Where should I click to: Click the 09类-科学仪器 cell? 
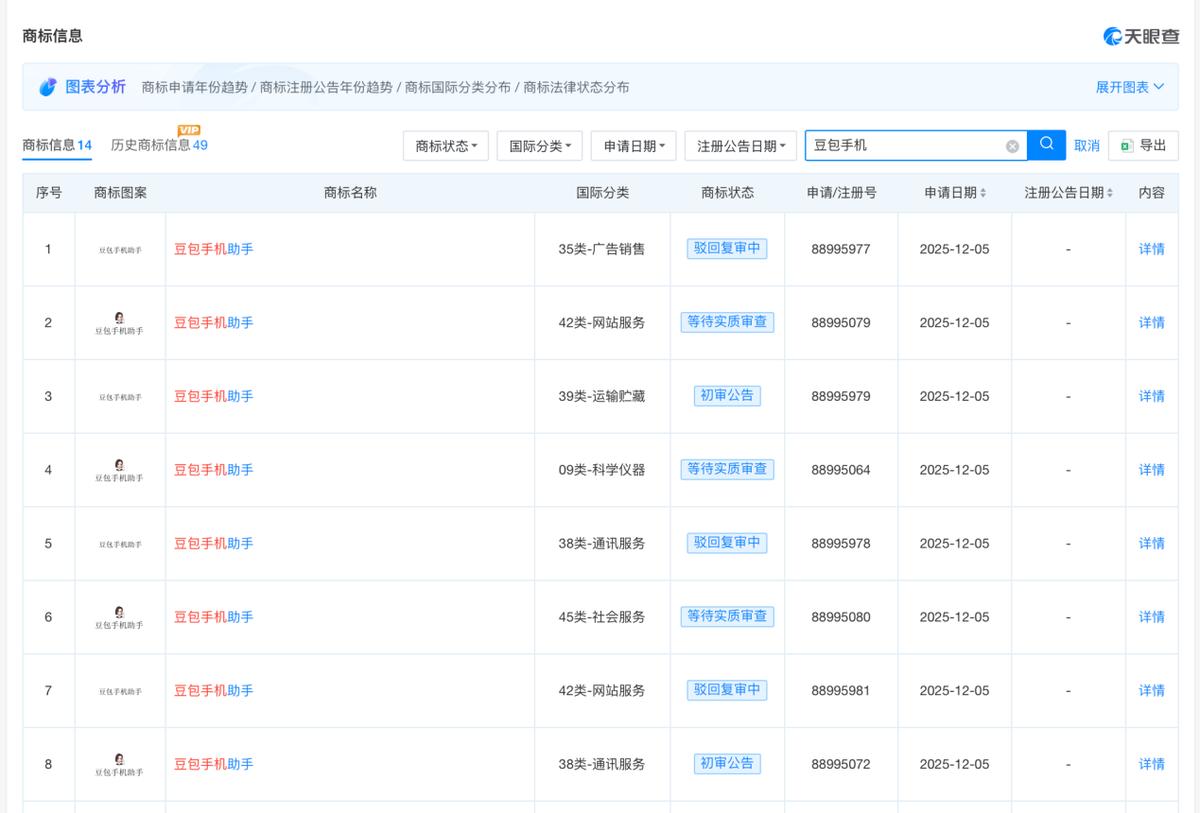602,470
